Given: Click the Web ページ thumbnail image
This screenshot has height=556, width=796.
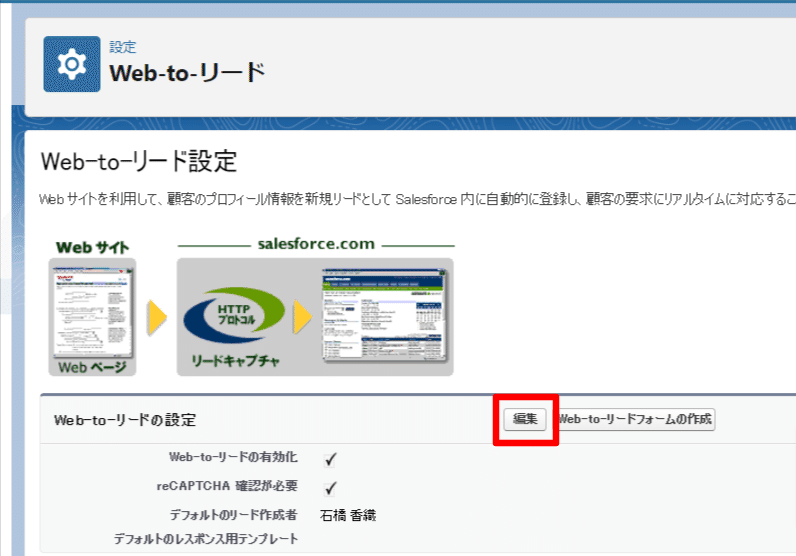Looking at the screenshot, I should 92,312.
